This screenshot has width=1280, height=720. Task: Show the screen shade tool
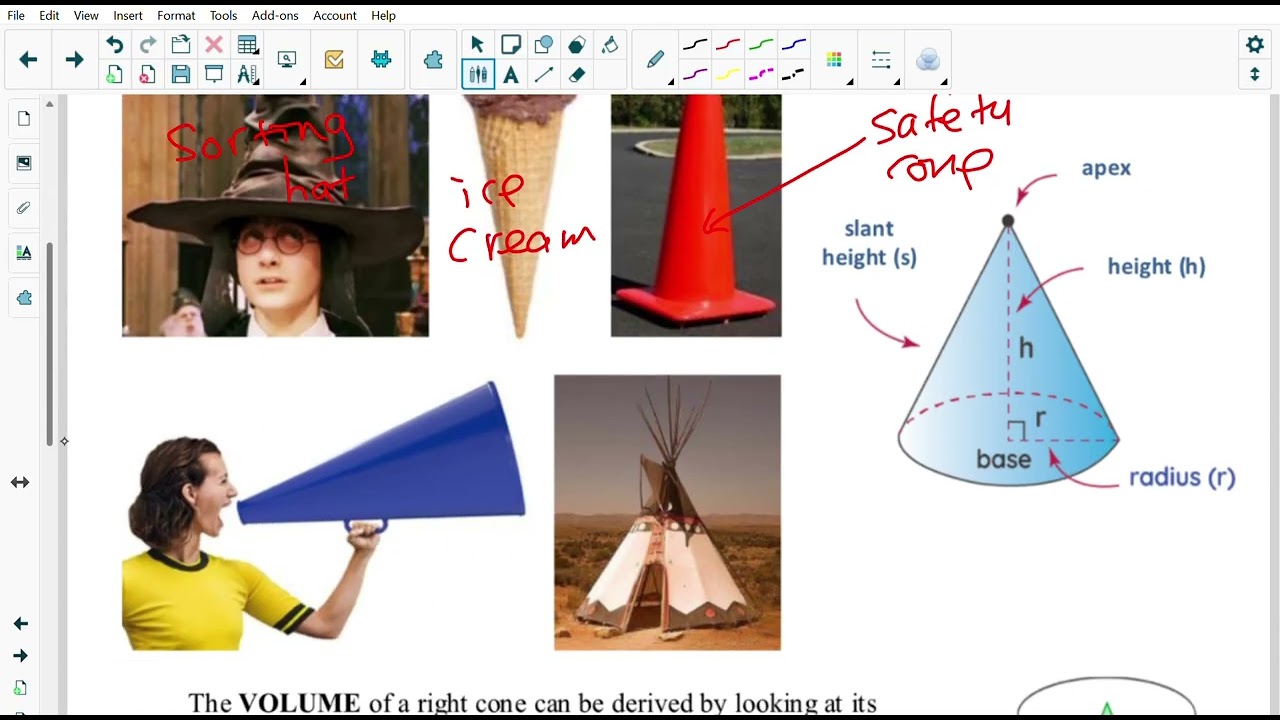point(214,74)
